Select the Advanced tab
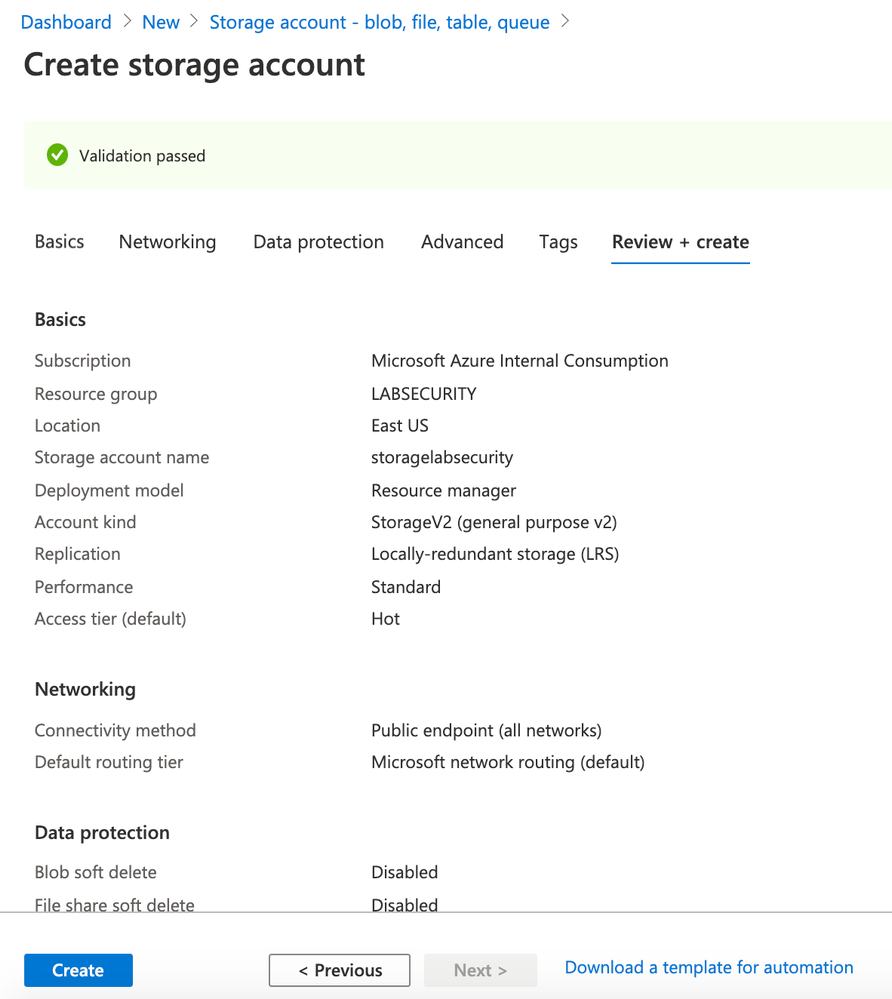Image resolution: width=892 pixels, height=999 pixels. 462,242
